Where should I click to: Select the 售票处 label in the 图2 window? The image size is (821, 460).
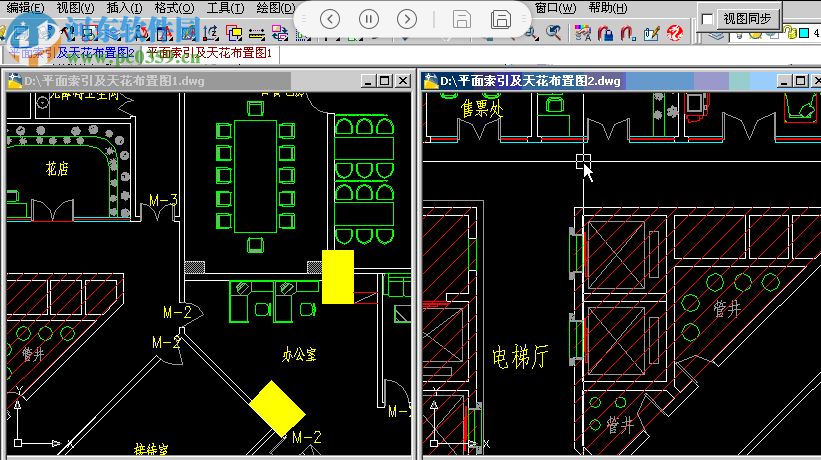pyautogui.click(x=482, y=109)
